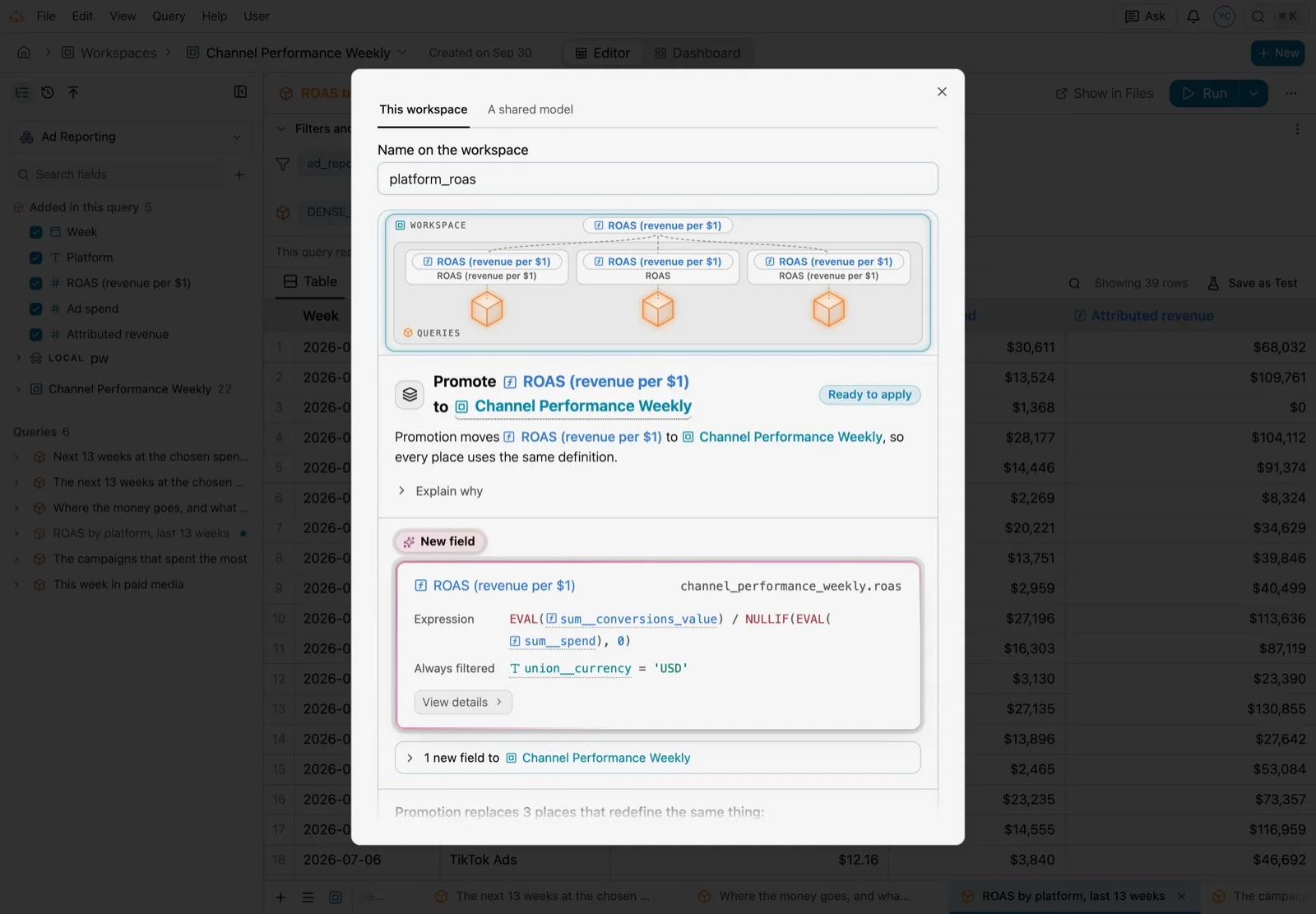This screenshot has width=1316, height=914.
Task: Select right query cube in diagram
Action: tap(828, 310)
